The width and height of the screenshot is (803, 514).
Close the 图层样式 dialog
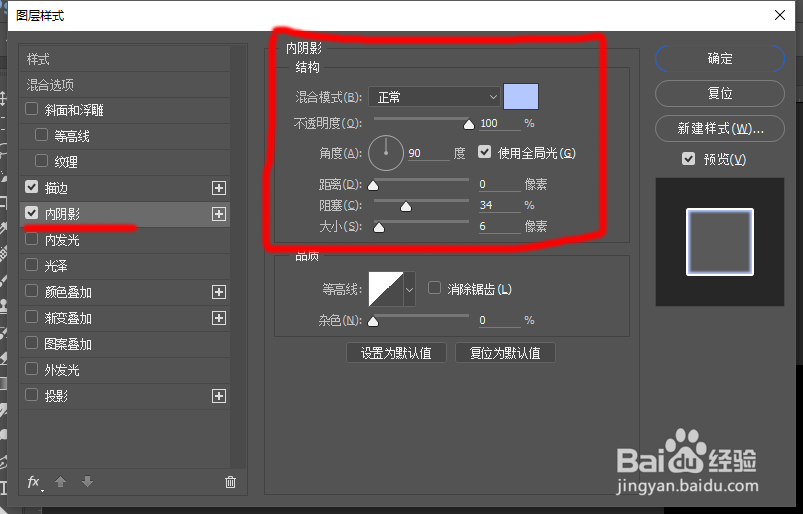click(x=780, y=15)
